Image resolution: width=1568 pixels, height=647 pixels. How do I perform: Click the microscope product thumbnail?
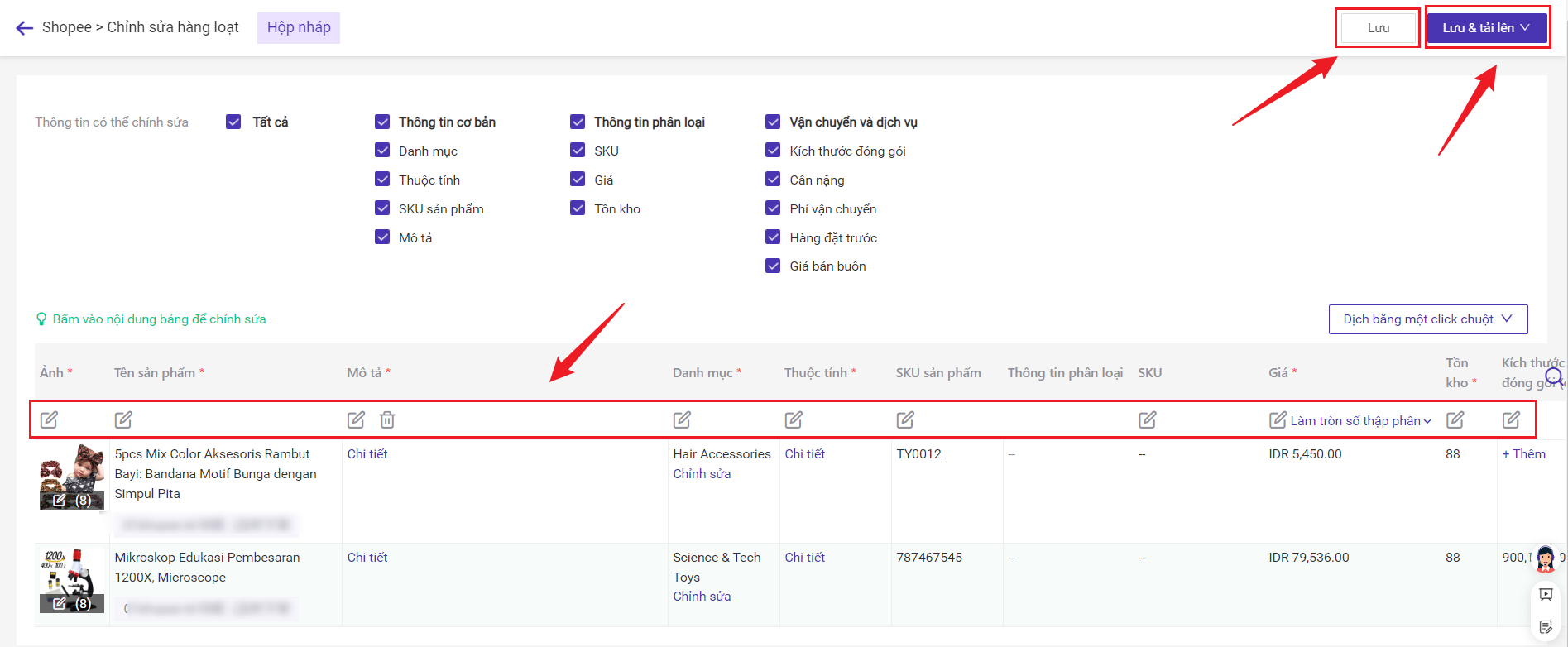(x=72, y=579)
